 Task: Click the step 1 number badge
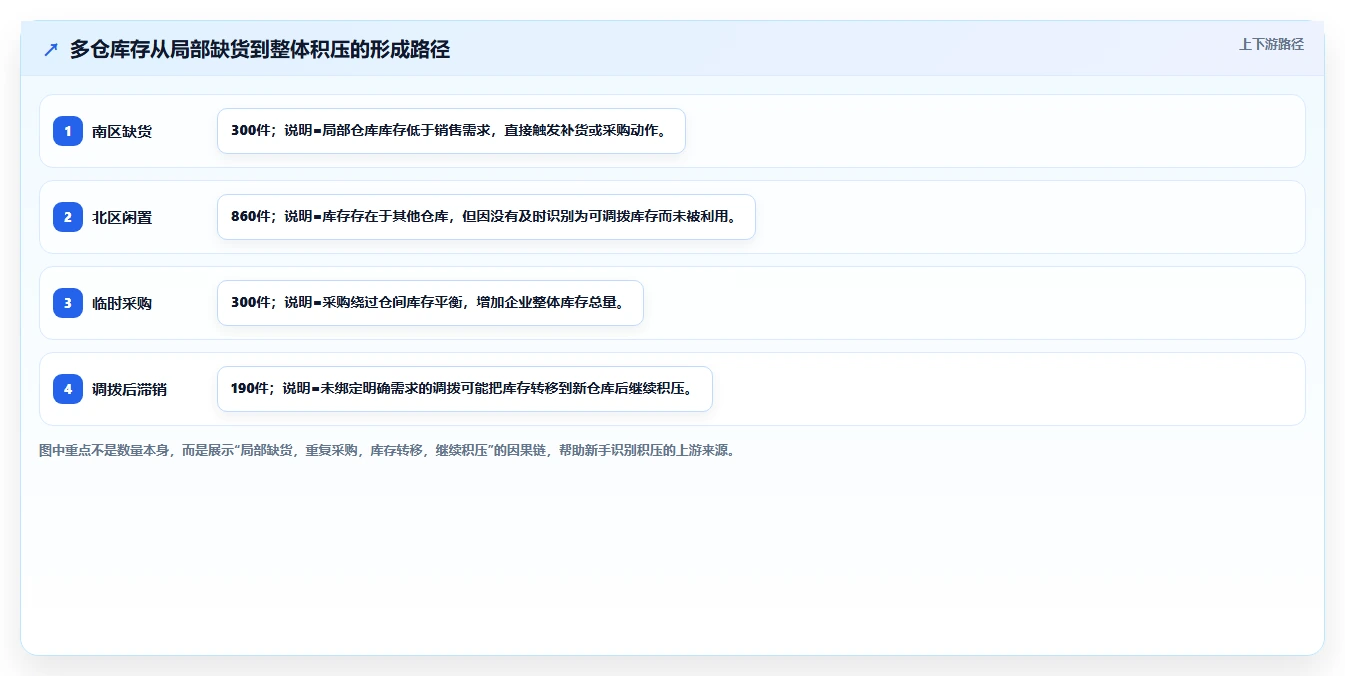pyautogui.click(x=68, y=131)
